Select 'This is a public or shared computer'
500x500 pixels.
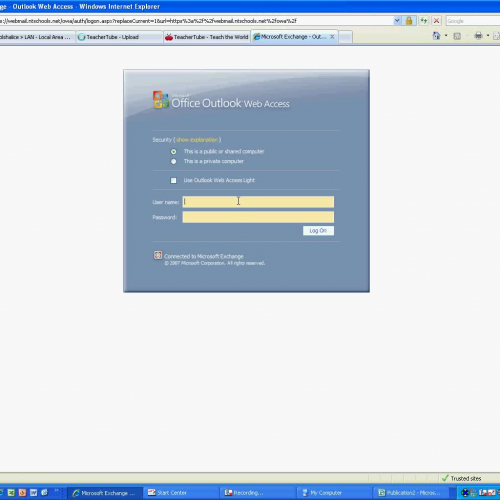tap(174, 152)
